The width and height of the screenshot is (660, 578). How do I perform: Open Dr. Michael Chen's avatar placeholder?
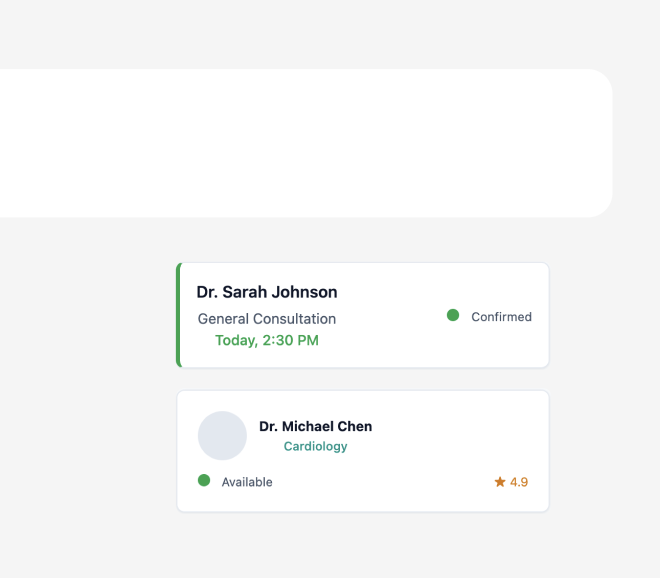pos(222,436)
